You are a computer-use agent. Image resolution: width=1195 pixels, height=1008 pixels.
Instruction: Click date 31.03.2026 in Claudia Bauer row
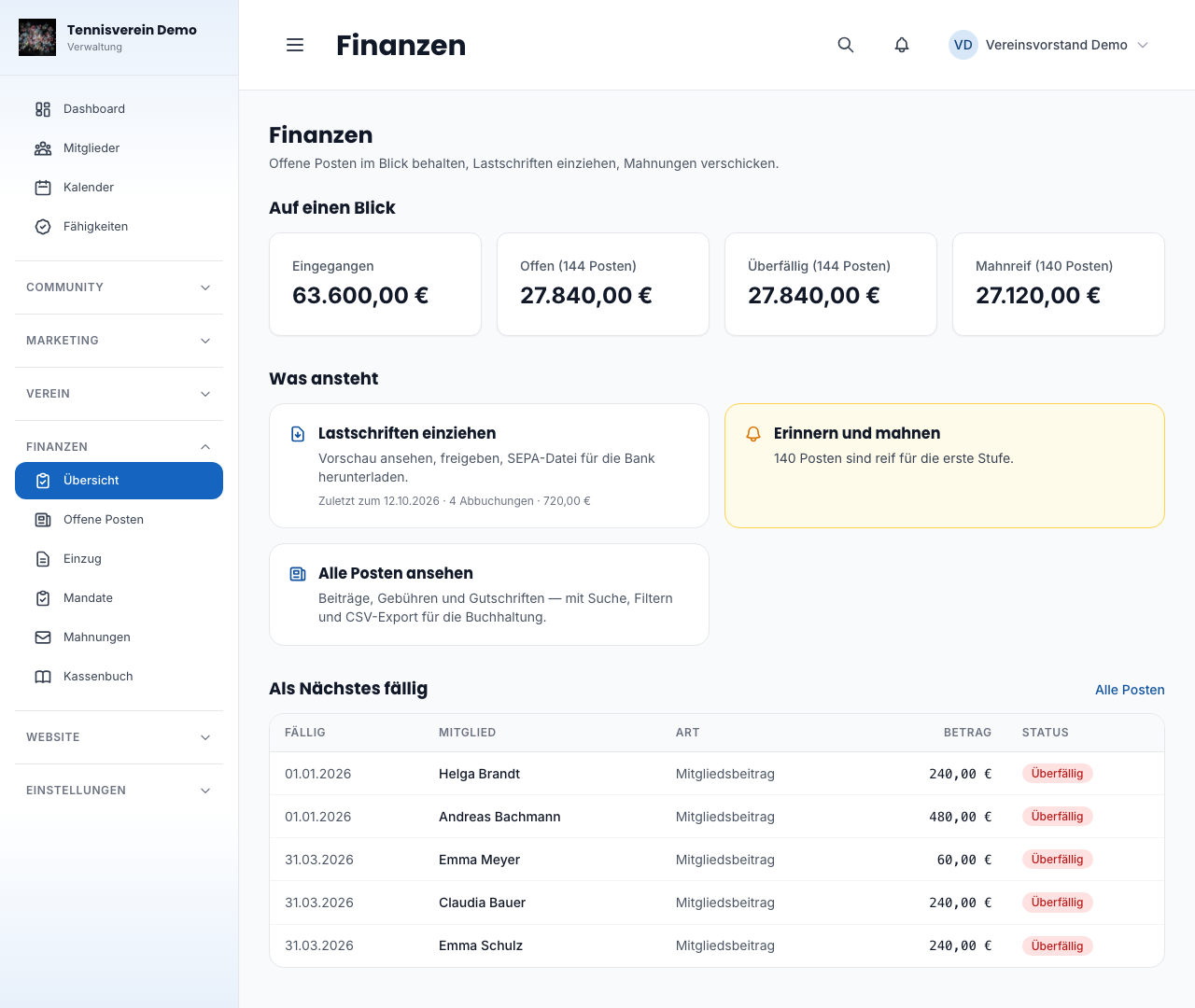[319, 903]
